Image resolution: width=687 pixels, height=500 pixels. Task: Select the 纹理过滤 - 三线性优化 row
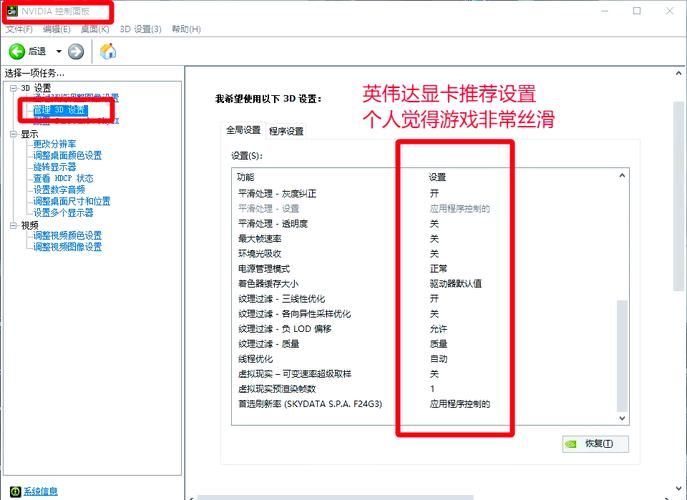point(424,299)
